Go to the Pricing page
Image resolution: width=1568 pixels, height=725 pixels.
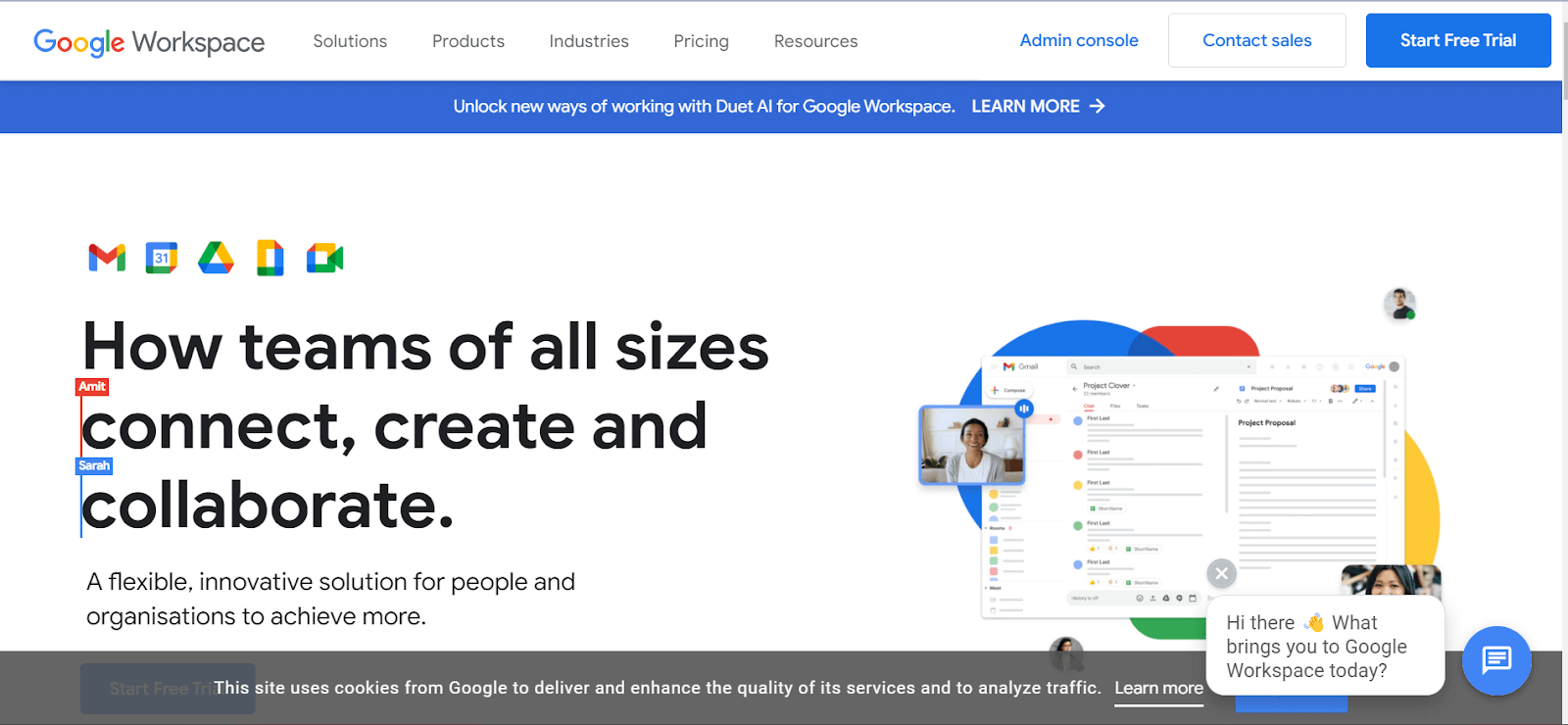pos(702,41)
